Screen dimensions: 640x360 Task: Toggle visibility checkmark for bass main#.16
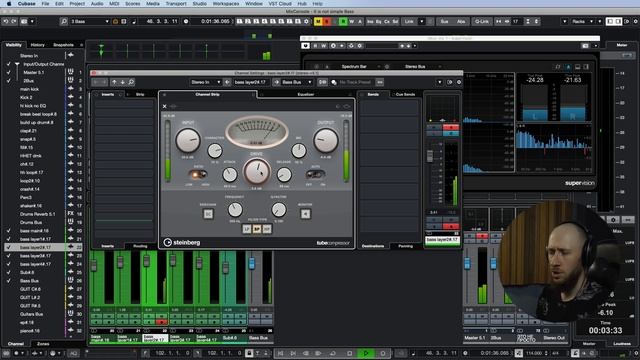[x=9, y=231]
